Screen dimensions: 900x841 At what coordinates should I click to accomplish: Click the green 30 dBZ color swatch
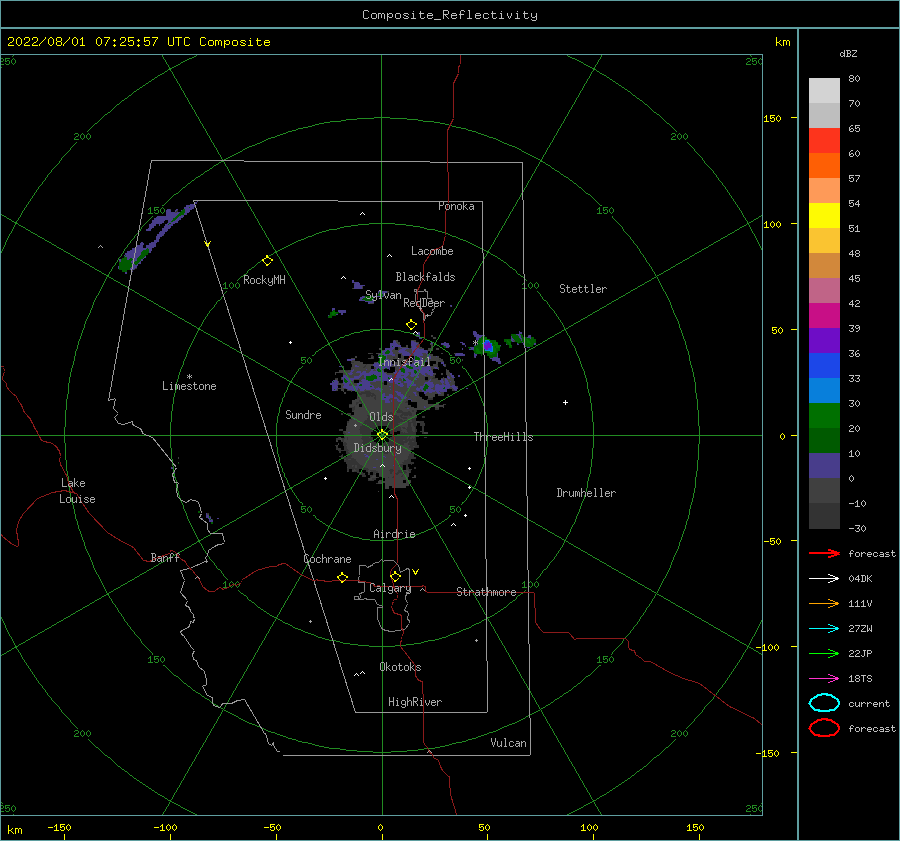coord(824,416)
